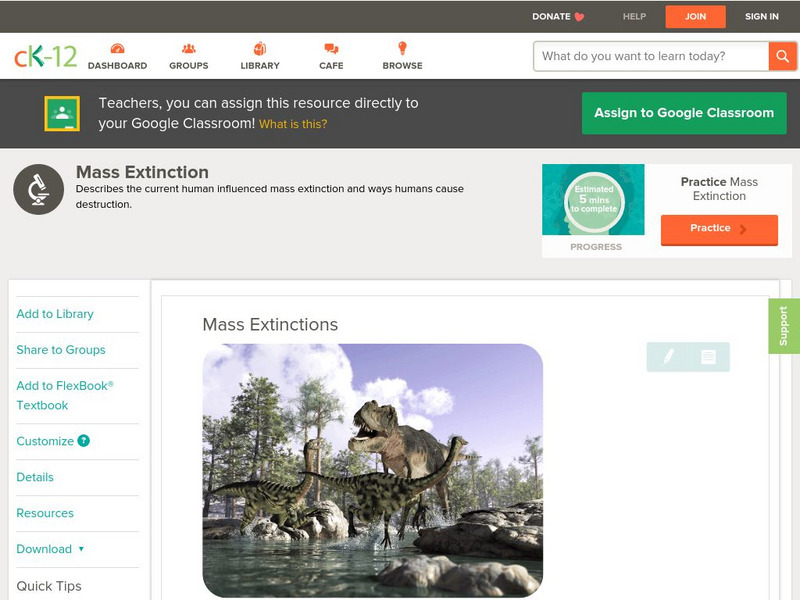Click GROUPS in navigation

point(189,66)
